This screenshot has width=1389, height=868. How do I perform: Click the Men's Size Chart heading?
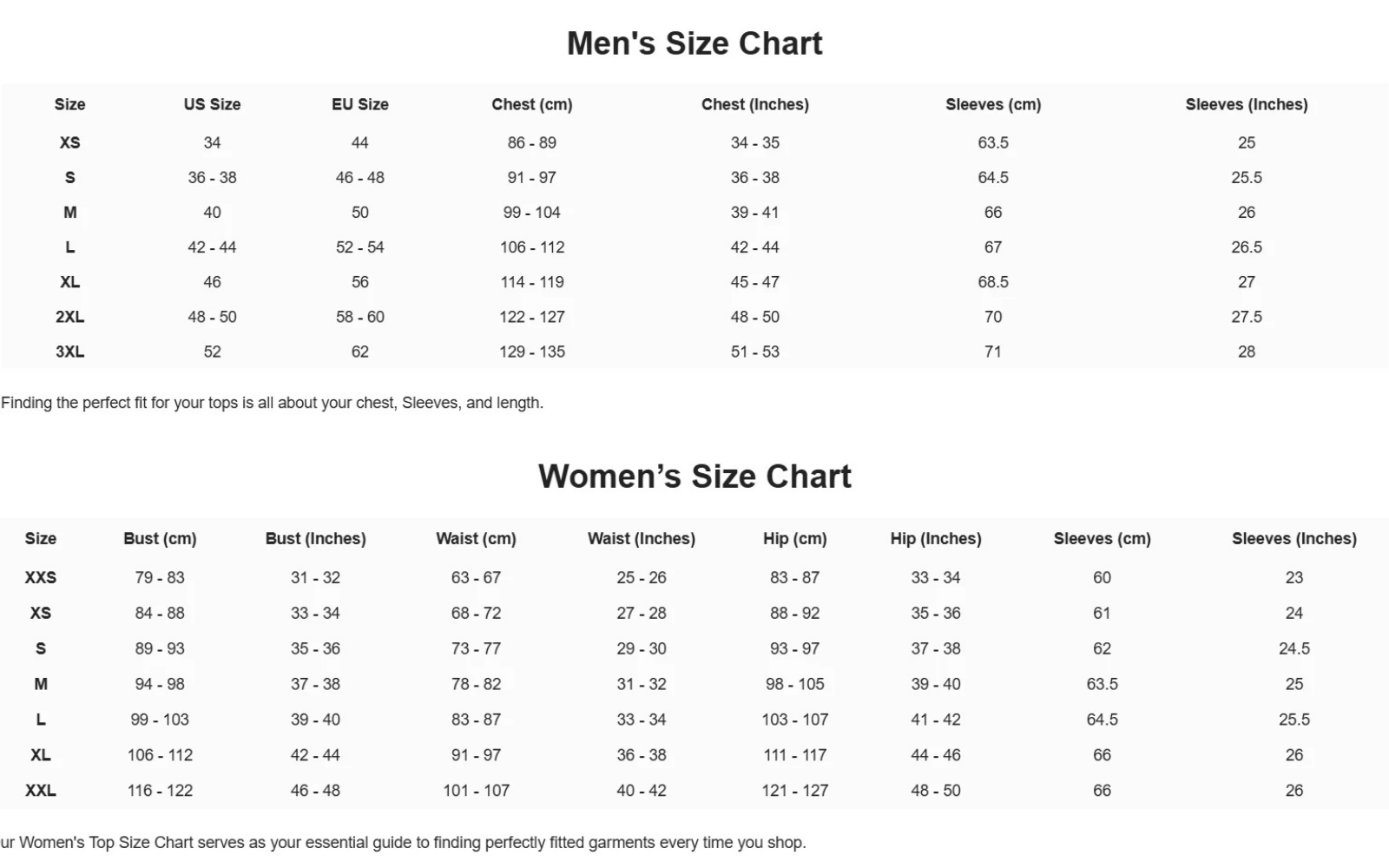pyautogui.click(x=694, y=43)
